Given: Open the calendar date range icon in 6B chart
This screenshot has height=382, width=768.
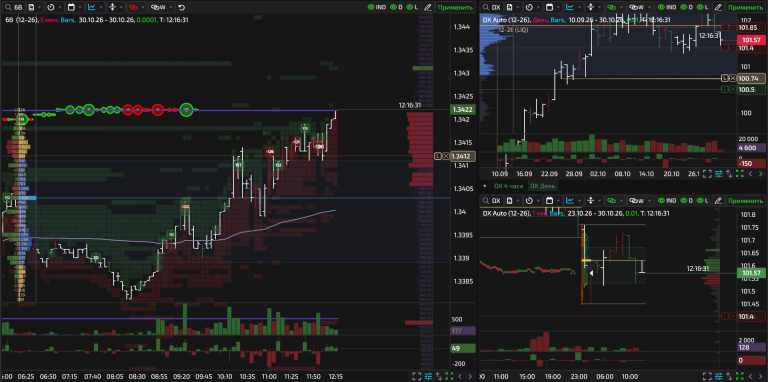Looking at the screenshot, I should coord(71,7).
